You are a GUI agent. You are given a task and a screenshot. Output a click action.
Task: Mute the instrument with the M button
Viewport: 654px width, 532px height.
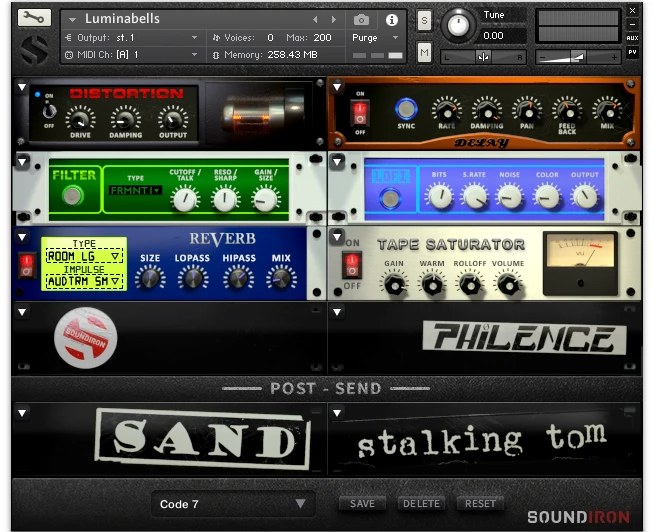click(x=424, y=53)
